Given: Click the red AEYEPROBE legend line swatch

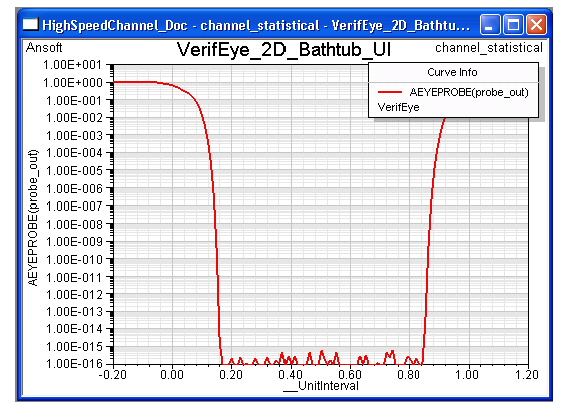Looking at the screenshot, I should coord(390,92).
